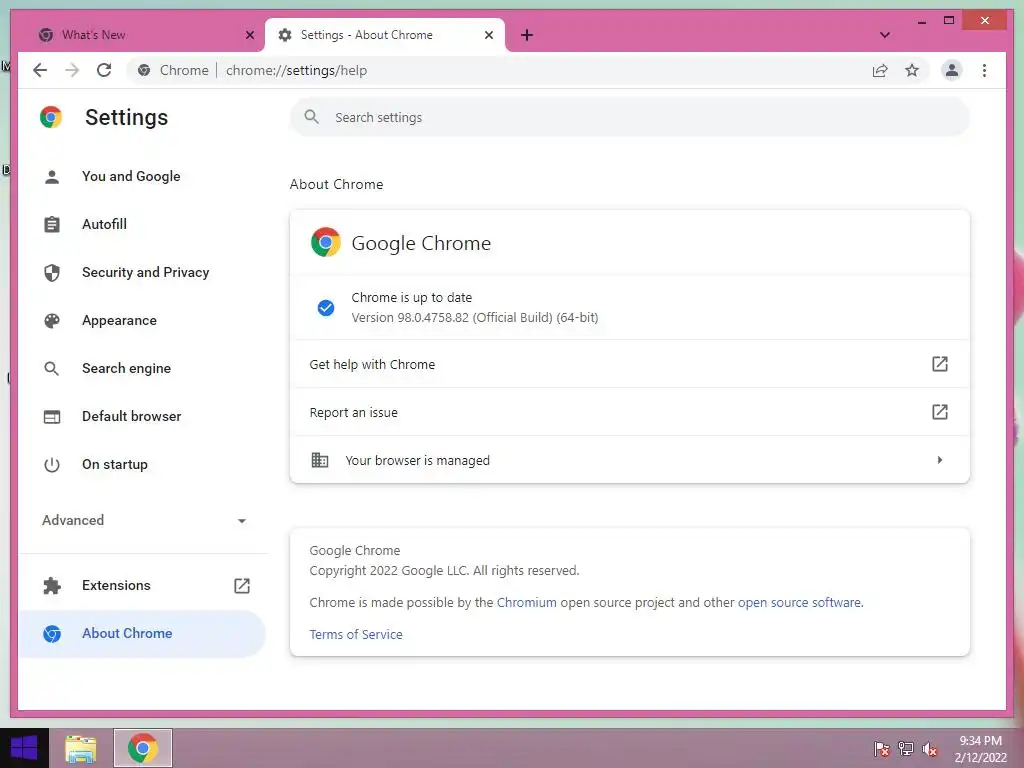Viewport: 1024px width, 768px height.
Task: Go back using the browser back arrow
Action: click(x=40, y=71)
